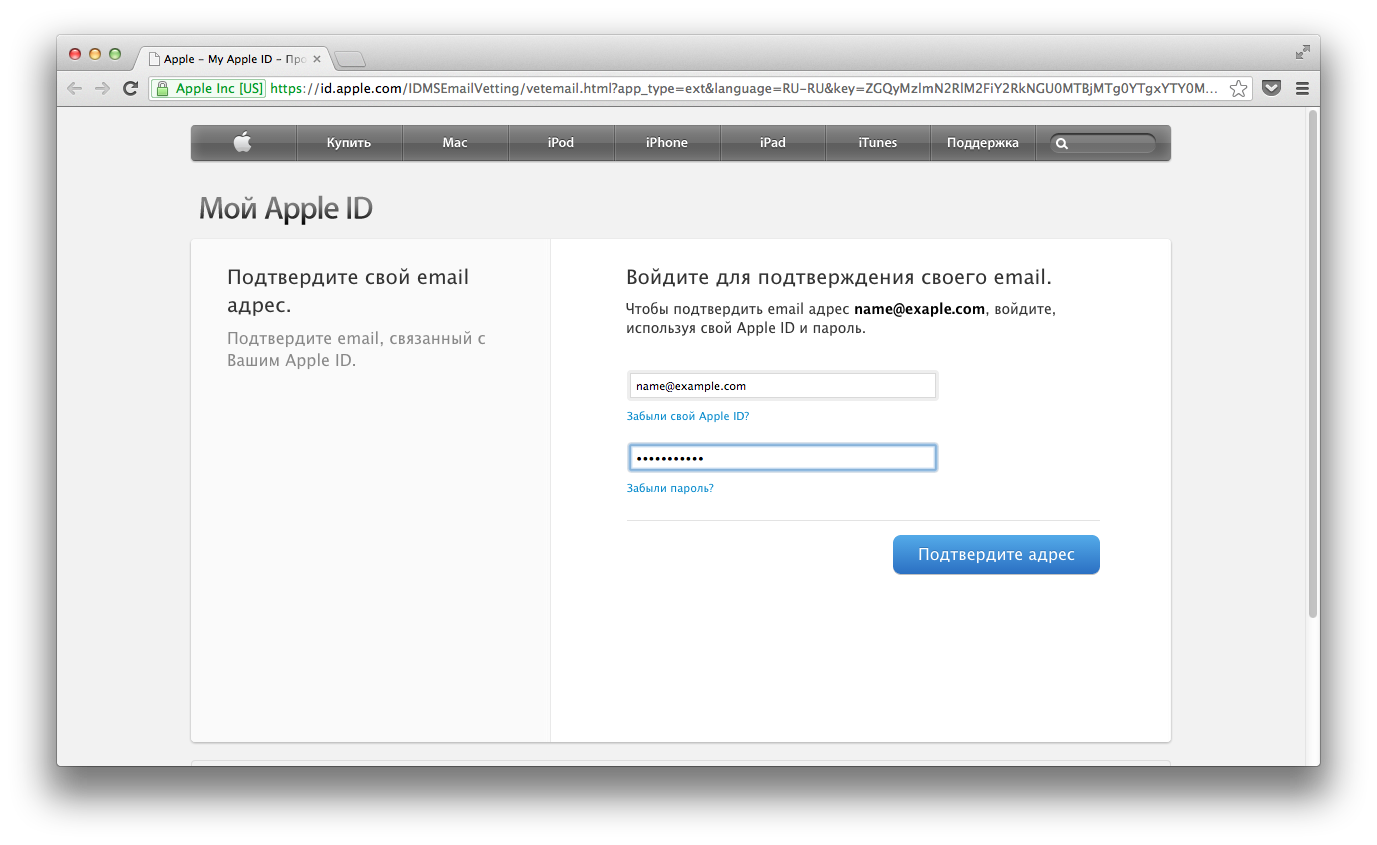Screen dimensions: 1377x845
Task: Click the green zoom window button
Action: pyautogui.click(x=115, y=54)
